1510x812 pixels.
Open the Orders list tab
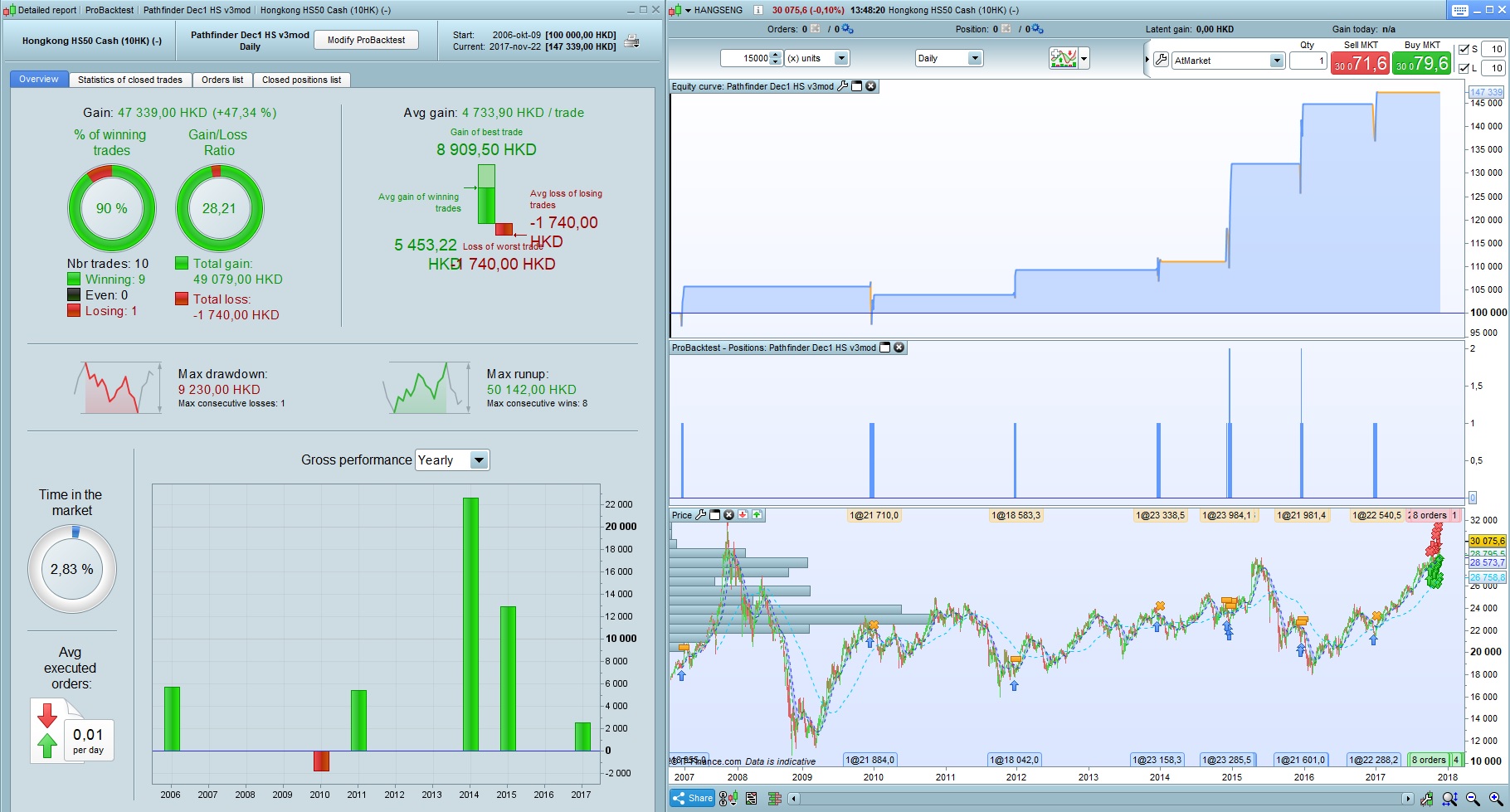click(x=222, y=80)
